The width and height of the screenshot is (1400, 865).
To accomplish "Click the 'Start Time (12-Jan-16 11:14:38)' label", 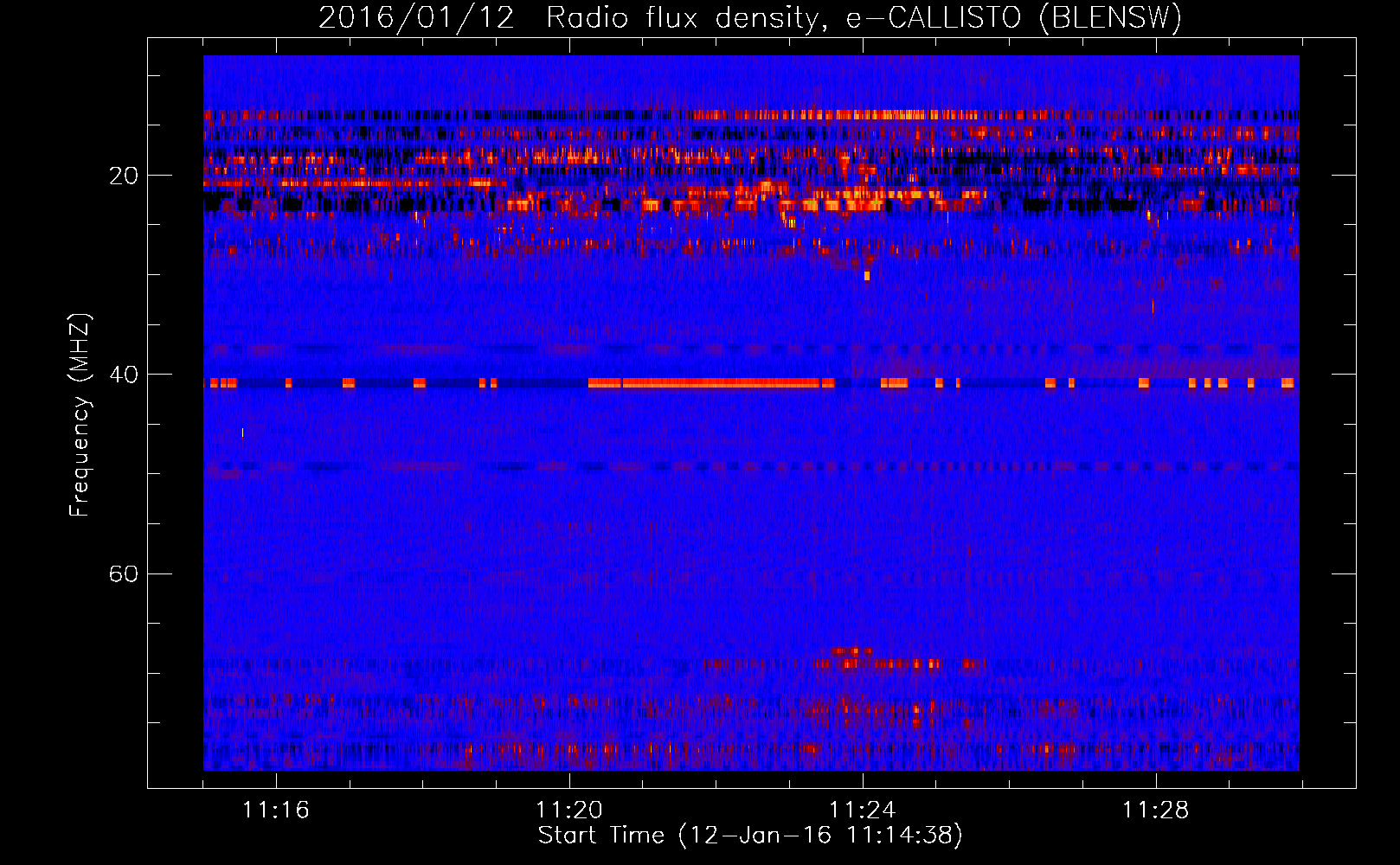I will point(750,835).
